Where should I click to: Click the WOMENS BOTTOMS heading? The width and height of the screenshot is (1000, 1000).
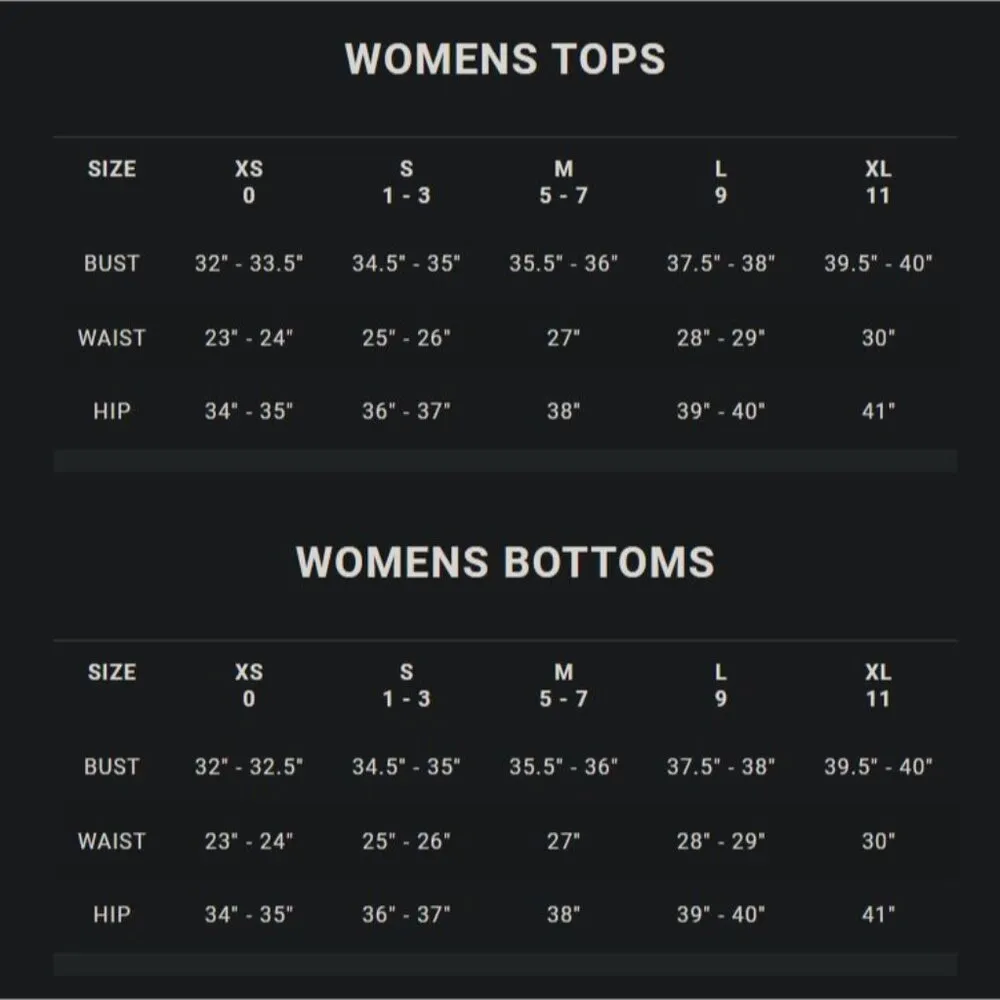click(505, 562)
